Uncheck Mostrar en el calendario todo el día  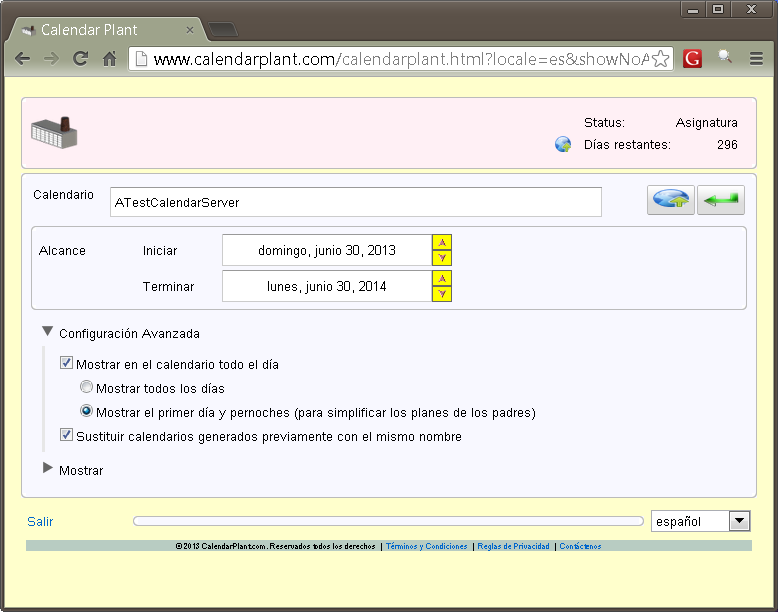click(67, 364)
